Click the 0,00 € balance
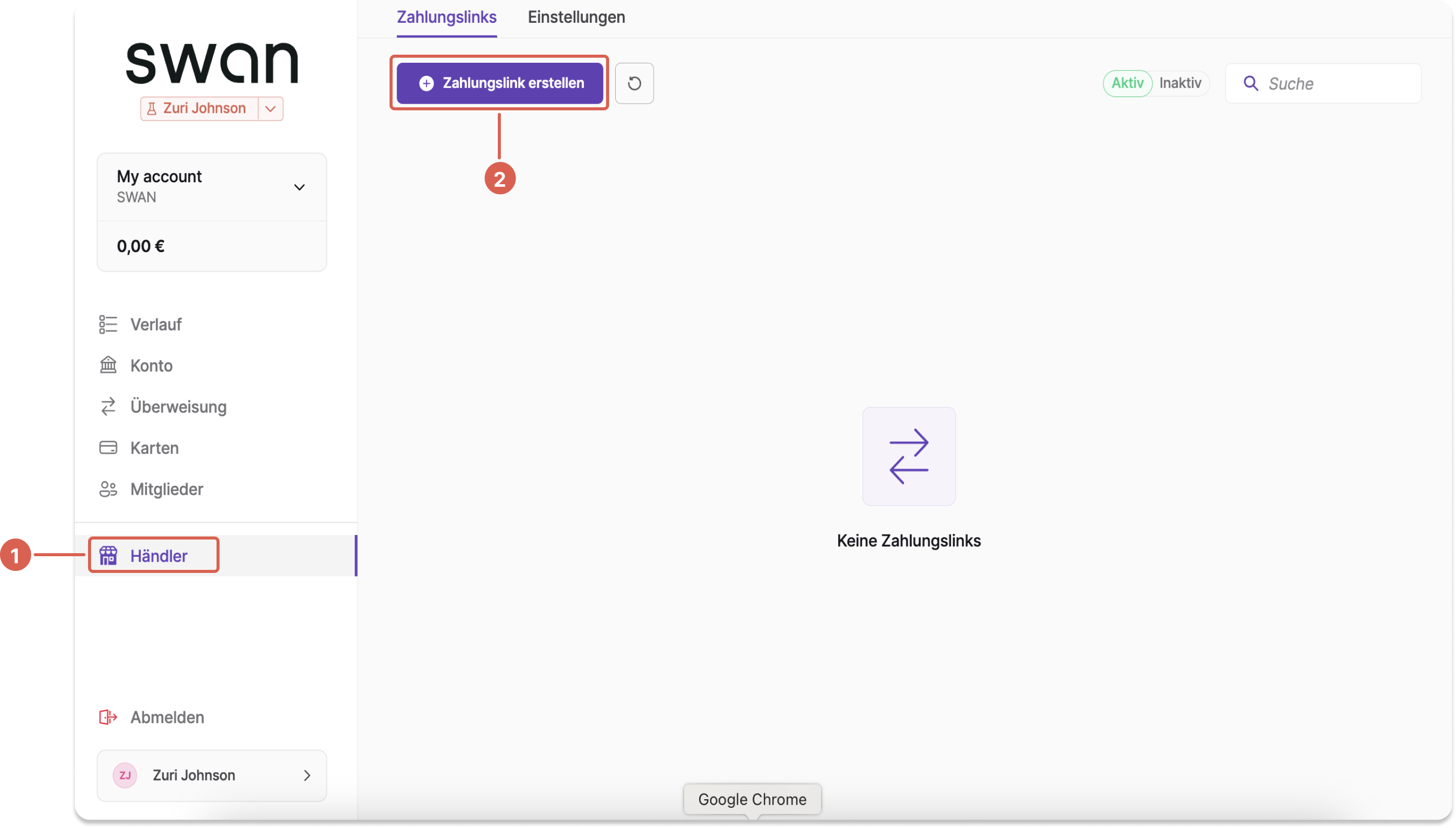Screen dimensions: 1456x828 141,246
